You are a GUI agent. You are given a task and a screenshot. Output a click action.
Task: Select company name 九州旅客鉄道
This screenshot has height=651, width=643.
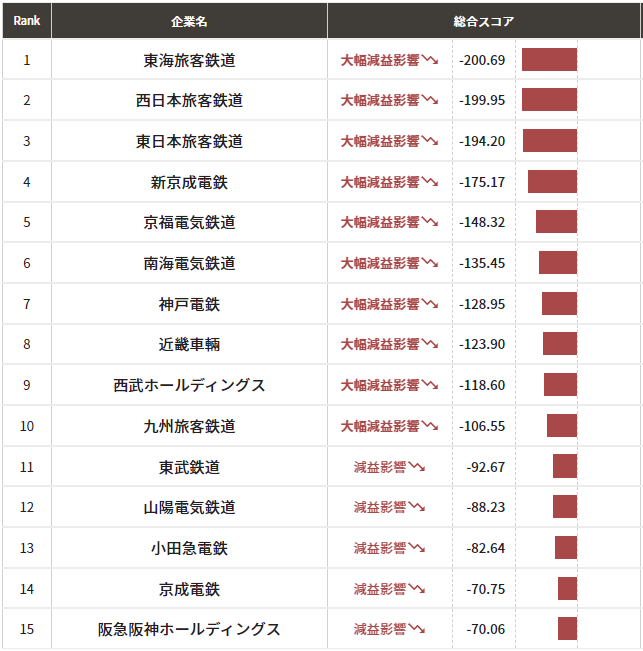point(189,426)
